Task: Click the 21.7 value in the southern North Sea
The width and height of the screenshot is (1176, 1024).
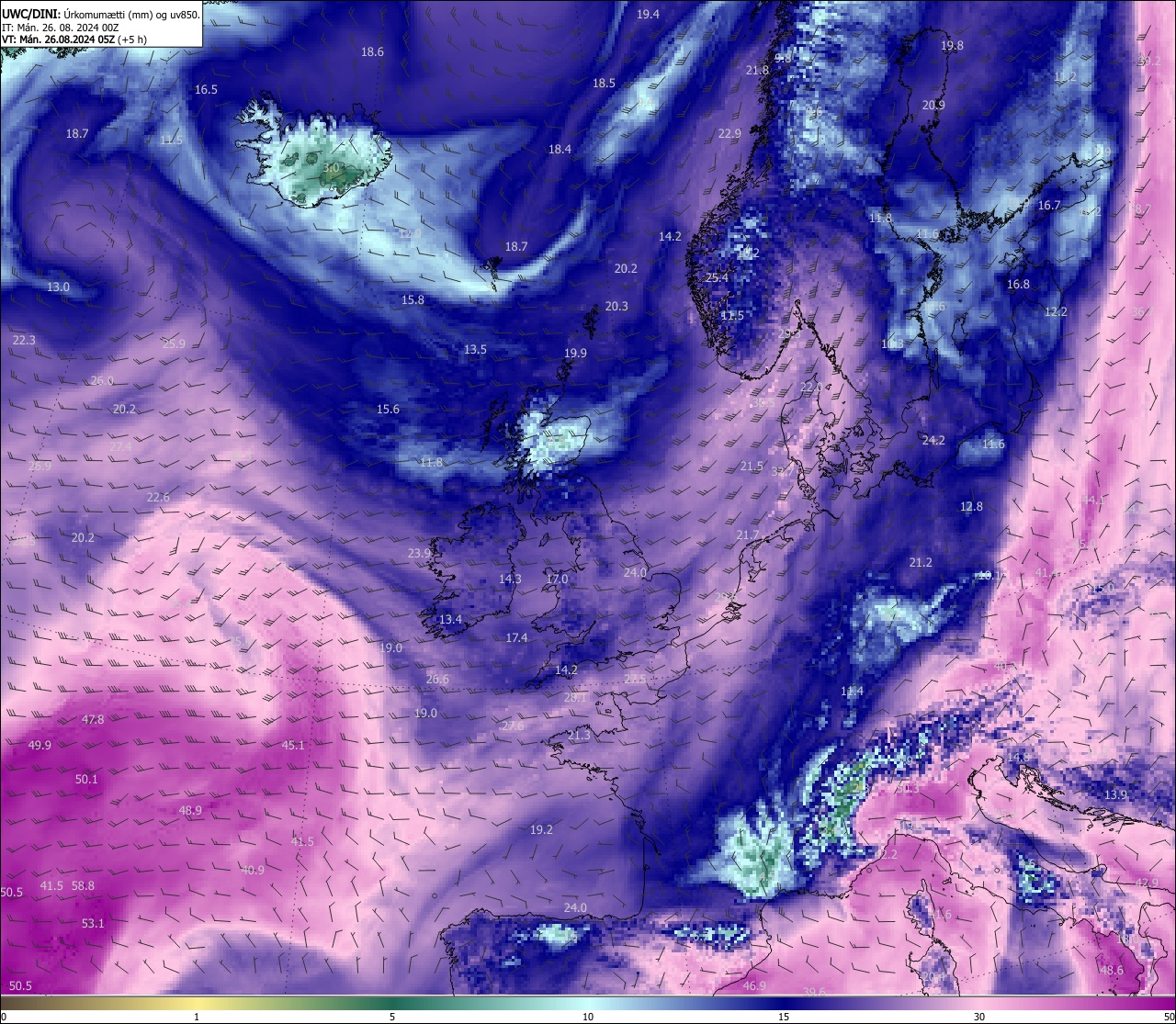Action: (749, 535)
